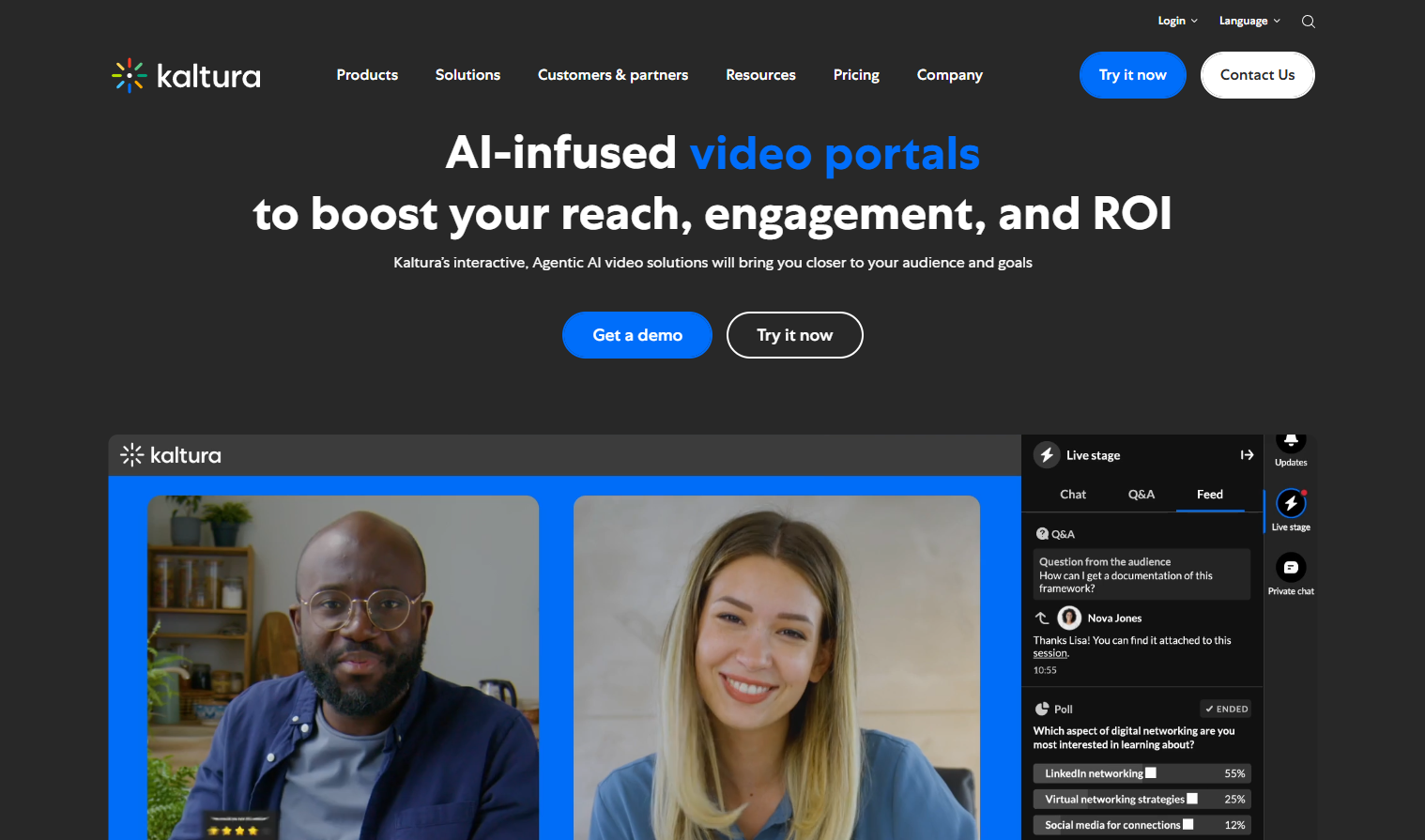The height and width of the screenshot is (840, 1425).
Task: Open the Products menu
Action: point(367,75)
